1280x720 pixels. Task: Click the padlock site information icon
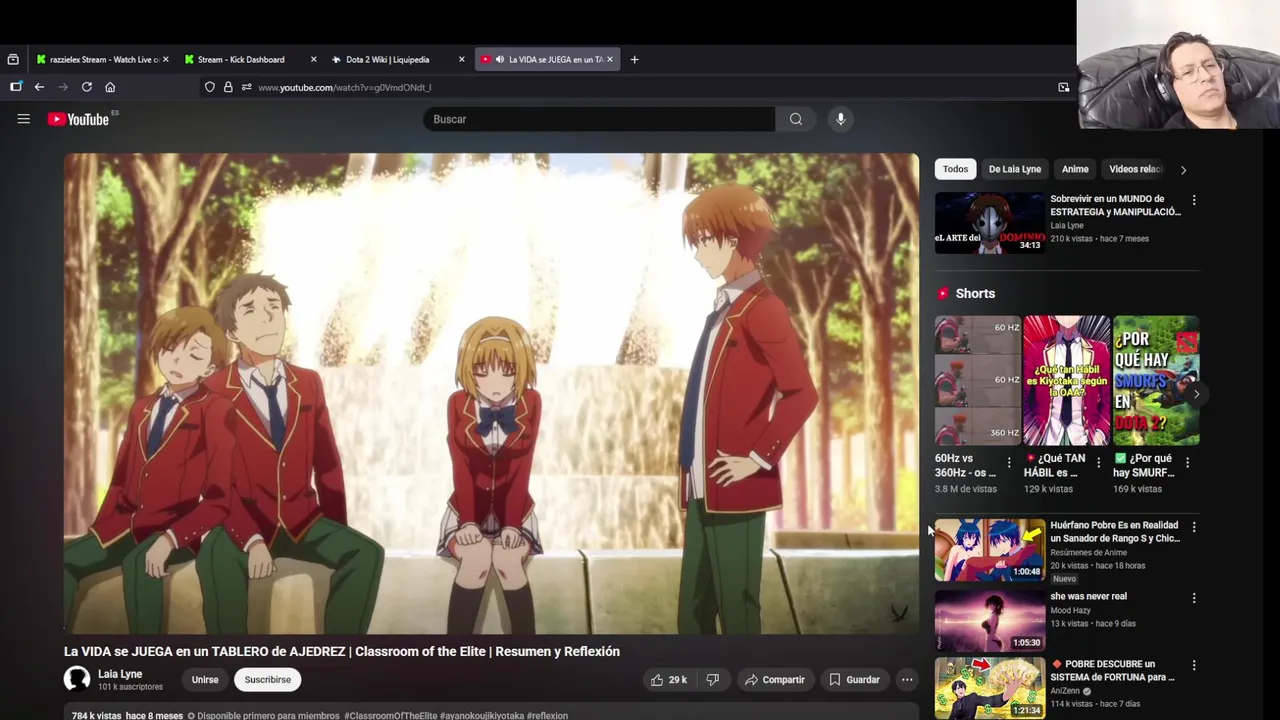point(228,87)
